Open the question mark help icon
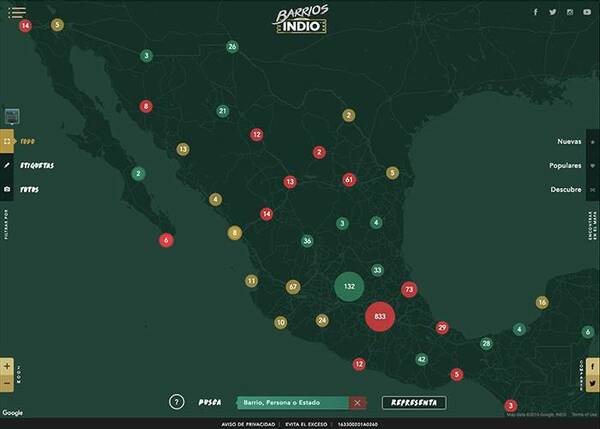Screen dimensions: 600x429 pyautogui.click(x=176, y=402)
